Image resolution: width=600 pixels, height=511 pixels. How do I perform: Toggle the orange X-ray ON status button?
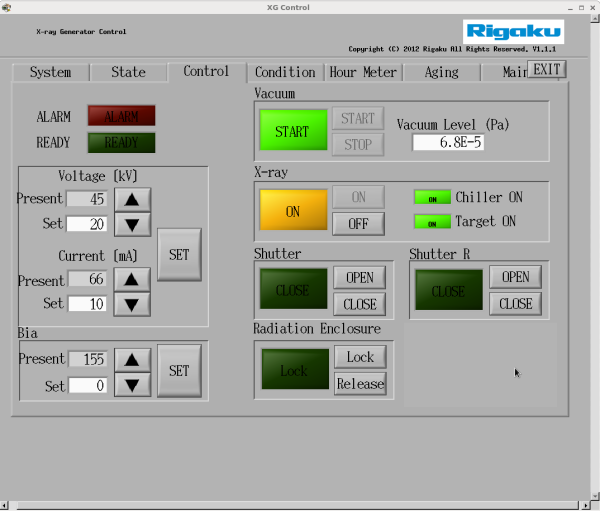pyautogui.click(x=293, y=211)
